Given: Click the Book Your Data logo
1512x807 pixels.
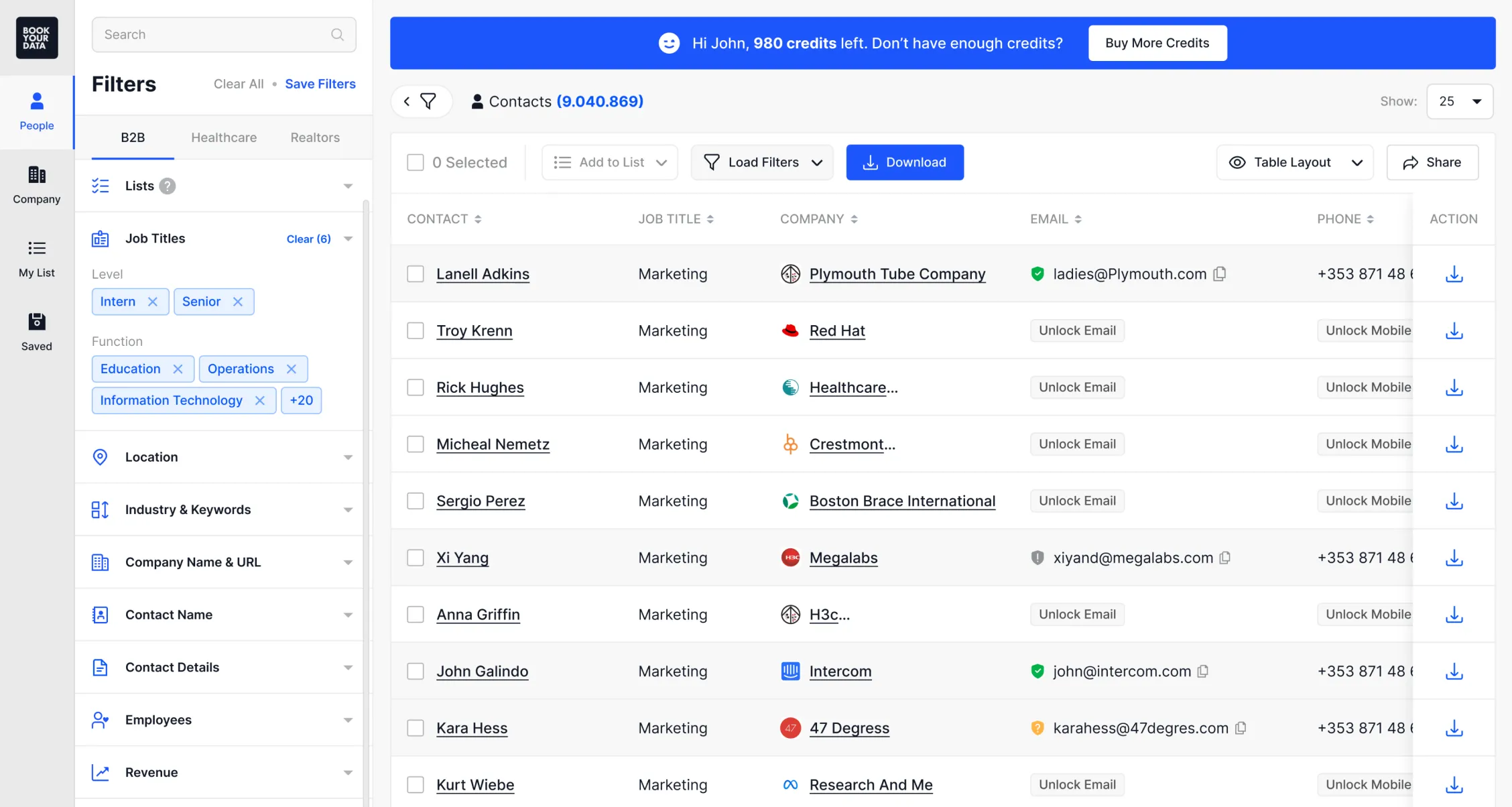Looking at the screenshot, I should 37,38.
